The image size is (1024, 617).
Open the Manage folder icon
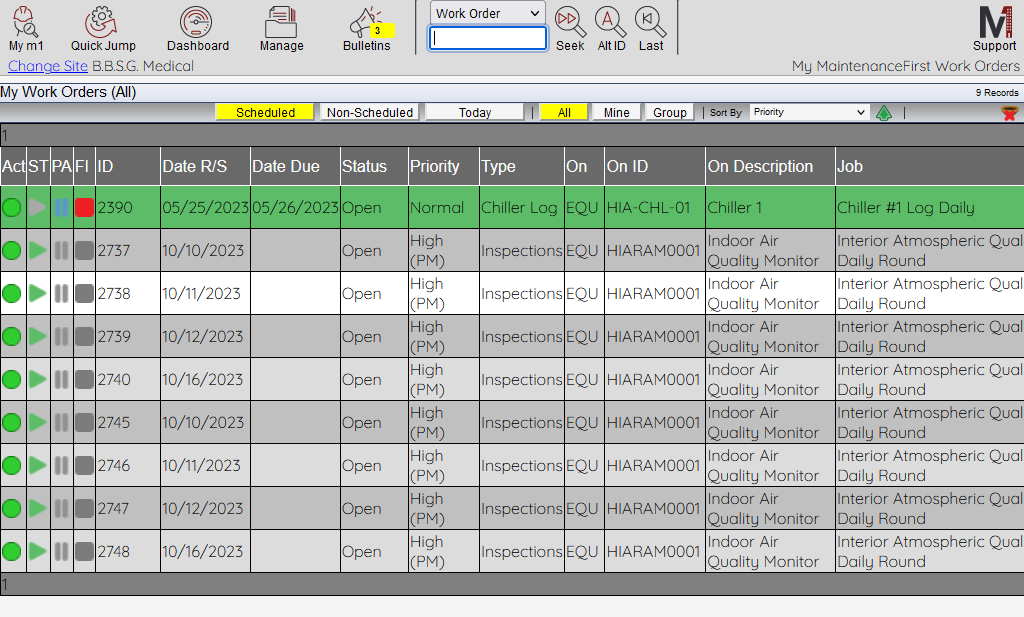[281, 22]
